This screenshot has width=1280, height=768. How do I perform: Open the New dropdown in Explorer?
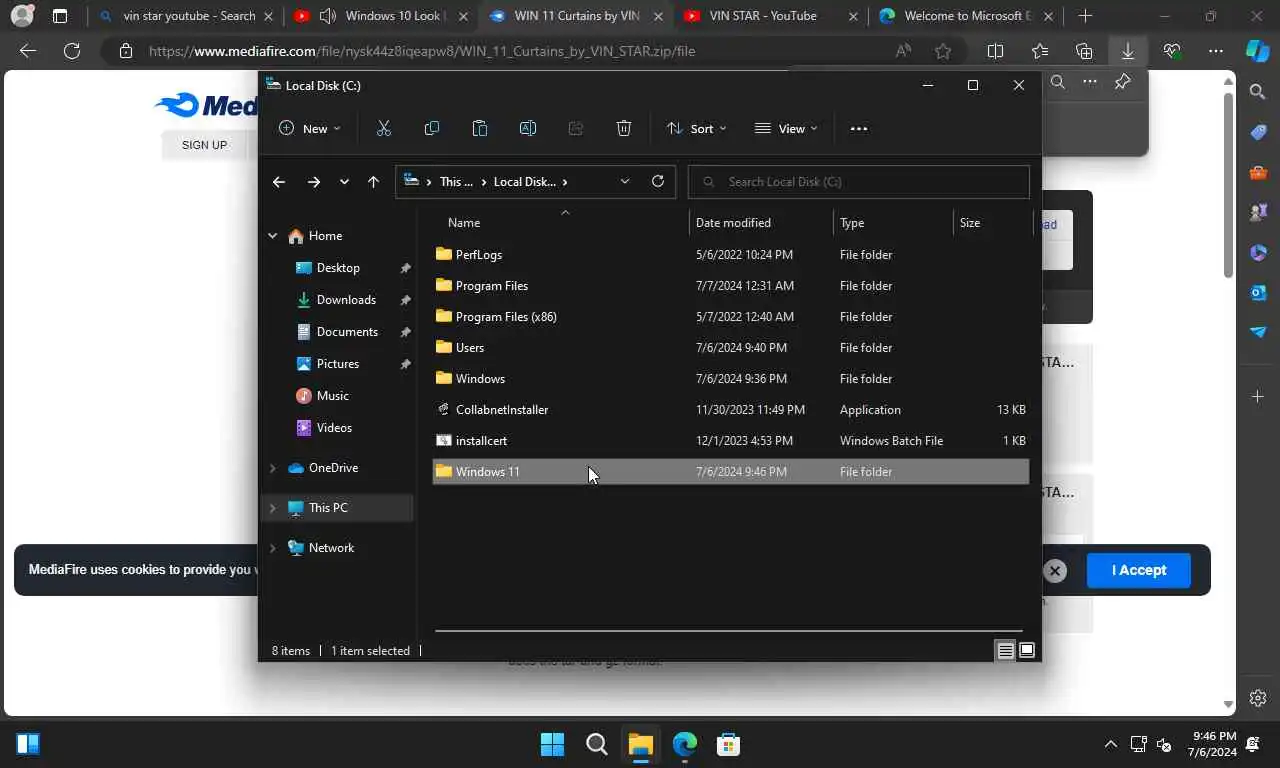tap(309, 128)
